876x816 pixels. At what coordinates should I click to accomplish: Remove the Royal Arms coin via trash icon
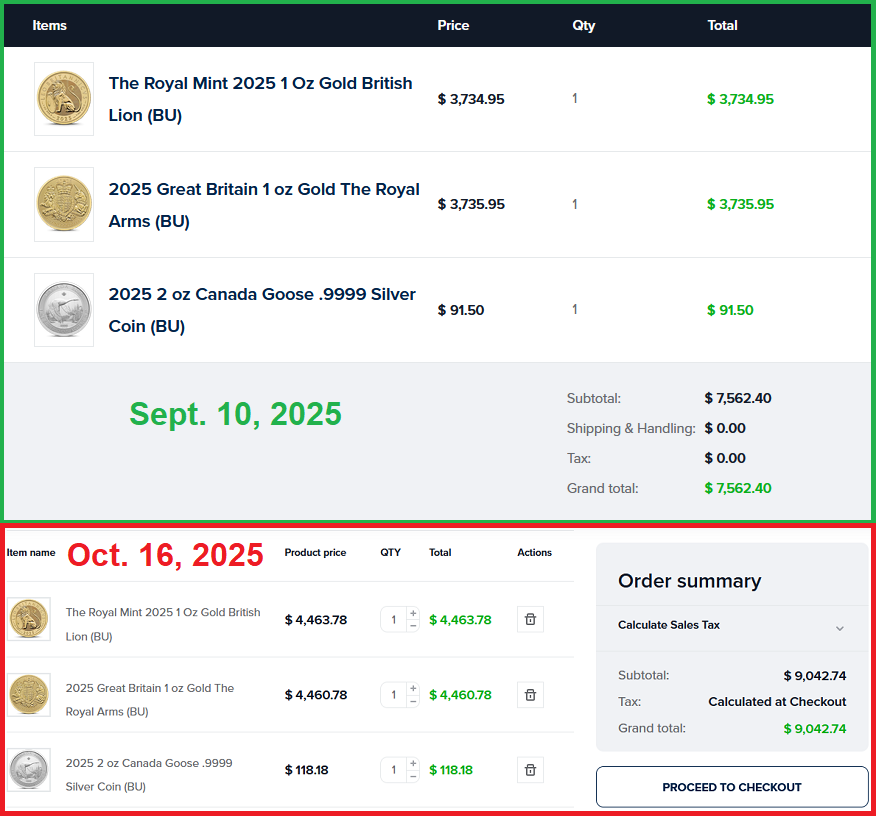[530, 695]
